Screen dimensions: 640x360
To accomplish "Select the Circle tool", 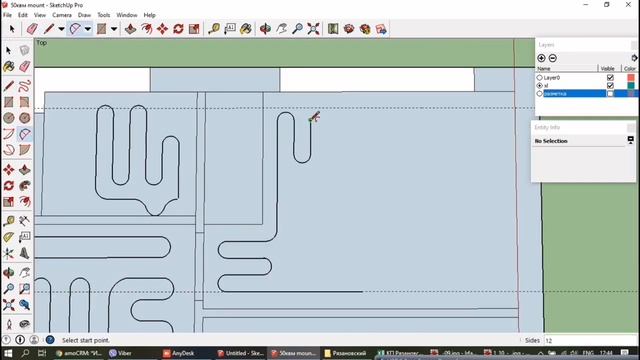I will (9, 118).
